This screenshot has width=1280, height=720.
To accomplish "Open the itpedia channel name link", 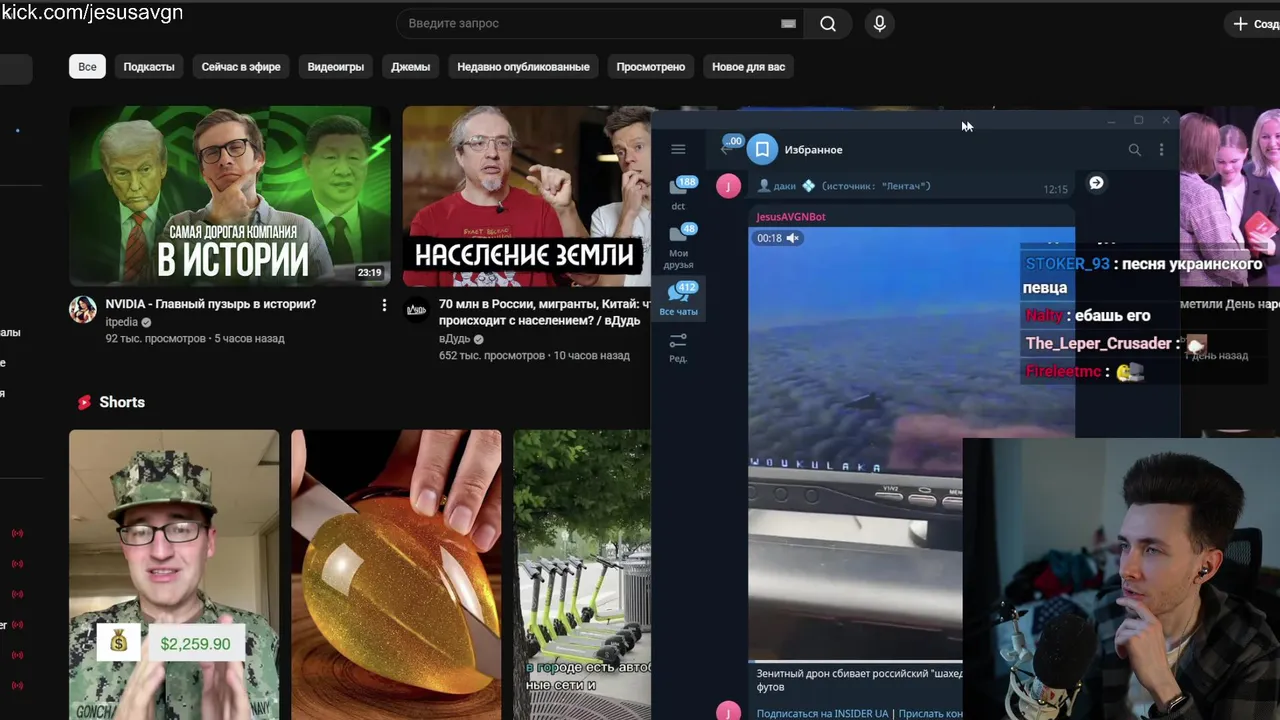I will [x=122, y=322].
